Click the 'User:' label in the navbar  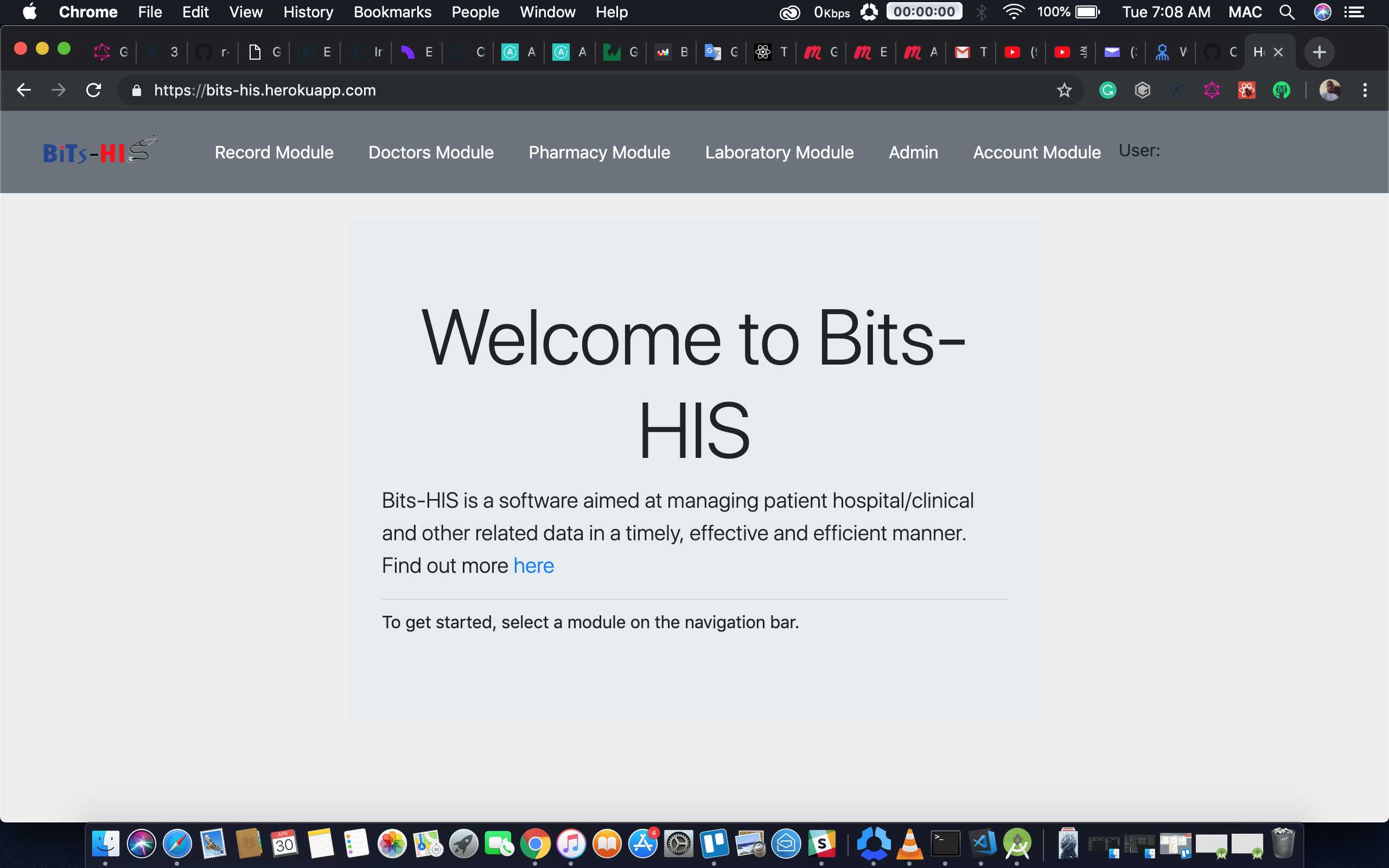tap(1139, 150)
